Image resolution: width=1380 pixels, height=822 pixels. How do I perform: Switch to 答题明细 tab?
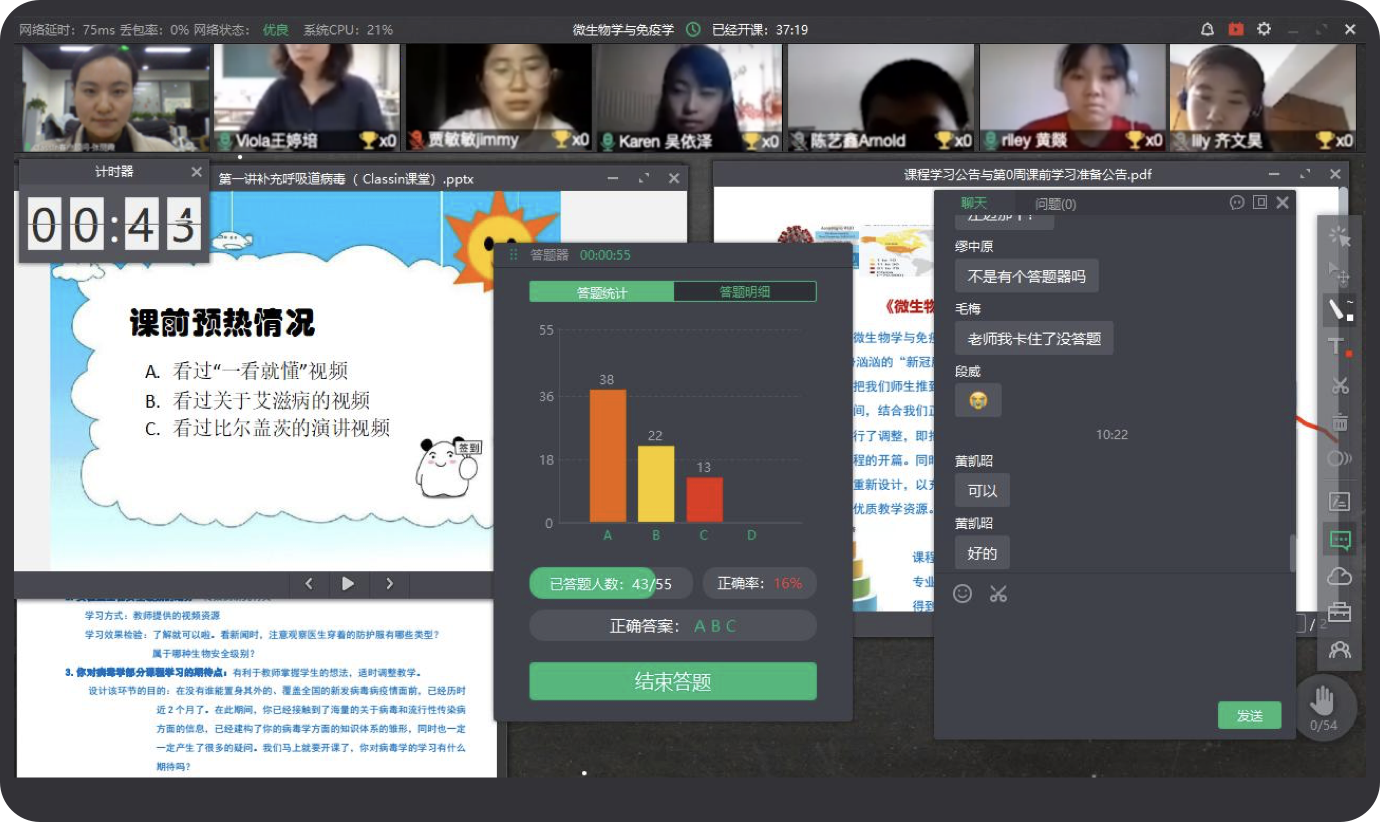[745, 292]
